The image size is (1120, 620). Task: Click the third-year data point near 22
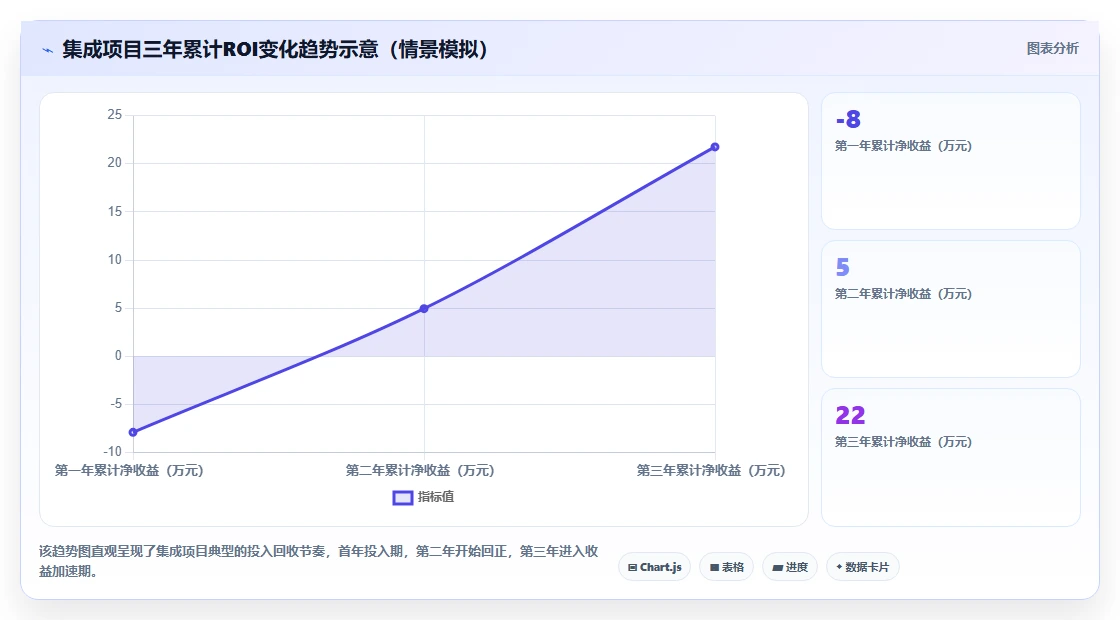tap(715, 147)
